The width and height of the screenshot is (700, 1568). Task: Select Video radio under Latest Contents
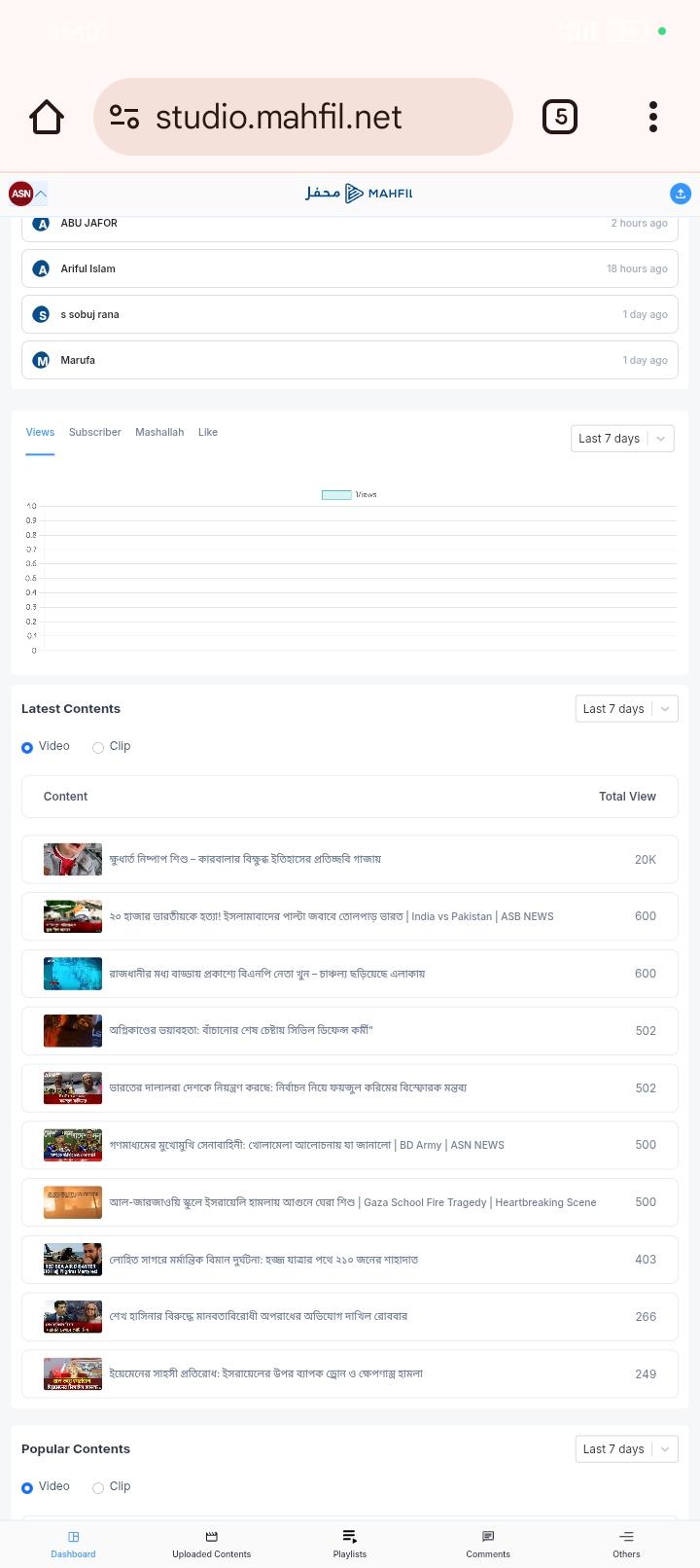(27, 747)
